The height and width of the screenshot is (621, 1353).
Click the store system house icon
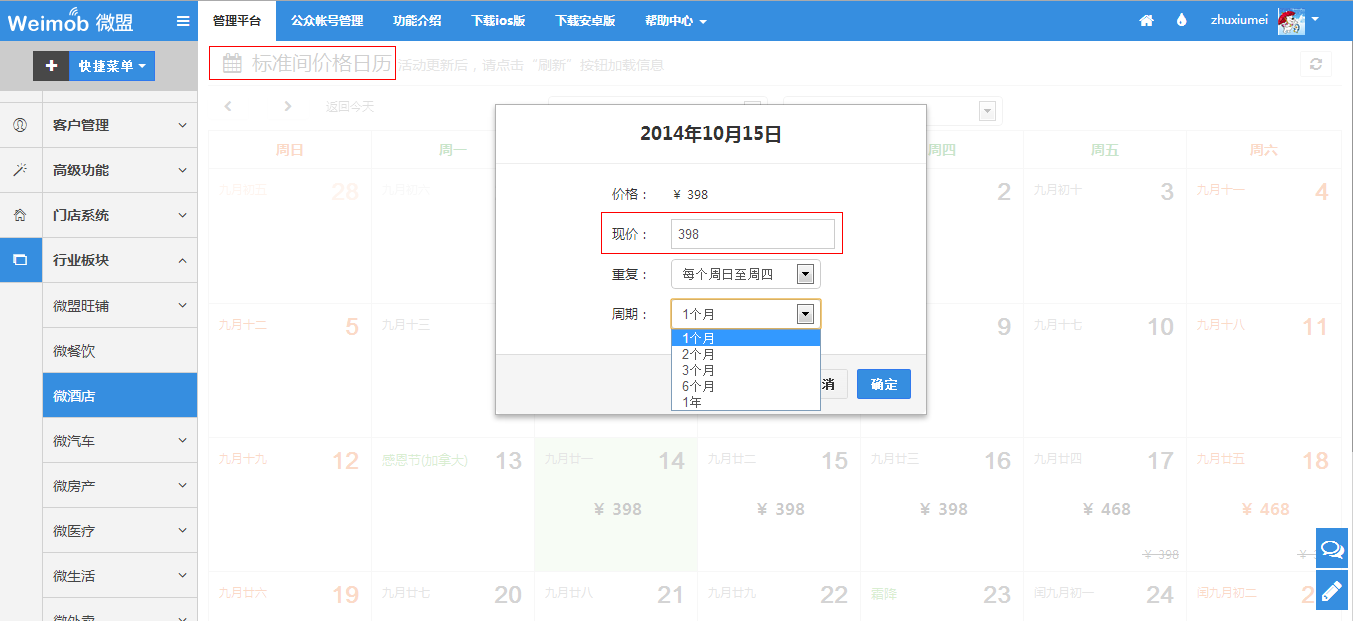(20, 215)
